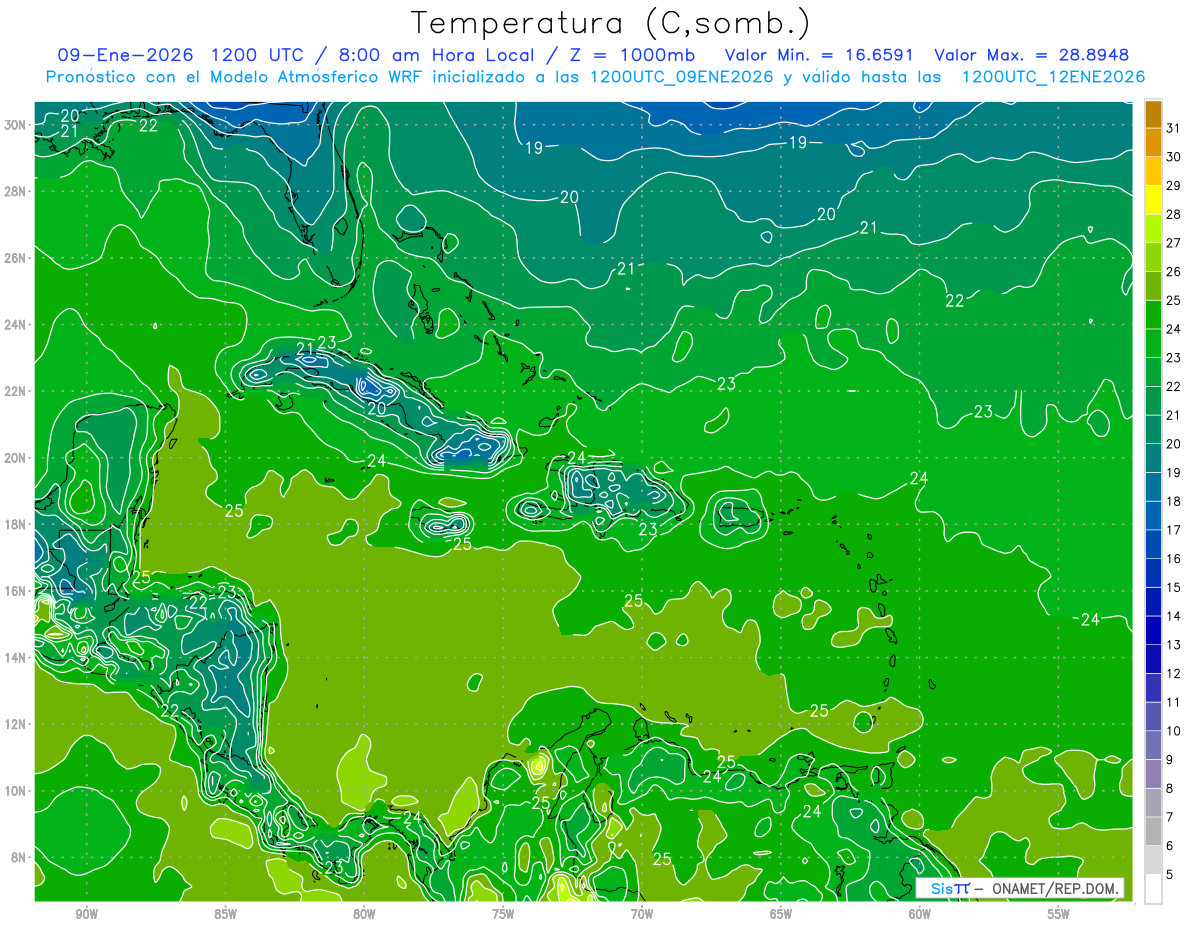Image resolution: width=1200 pixels, height=927 pixels.
Task: Click the latitude axis label 12N
Action: 15,724
